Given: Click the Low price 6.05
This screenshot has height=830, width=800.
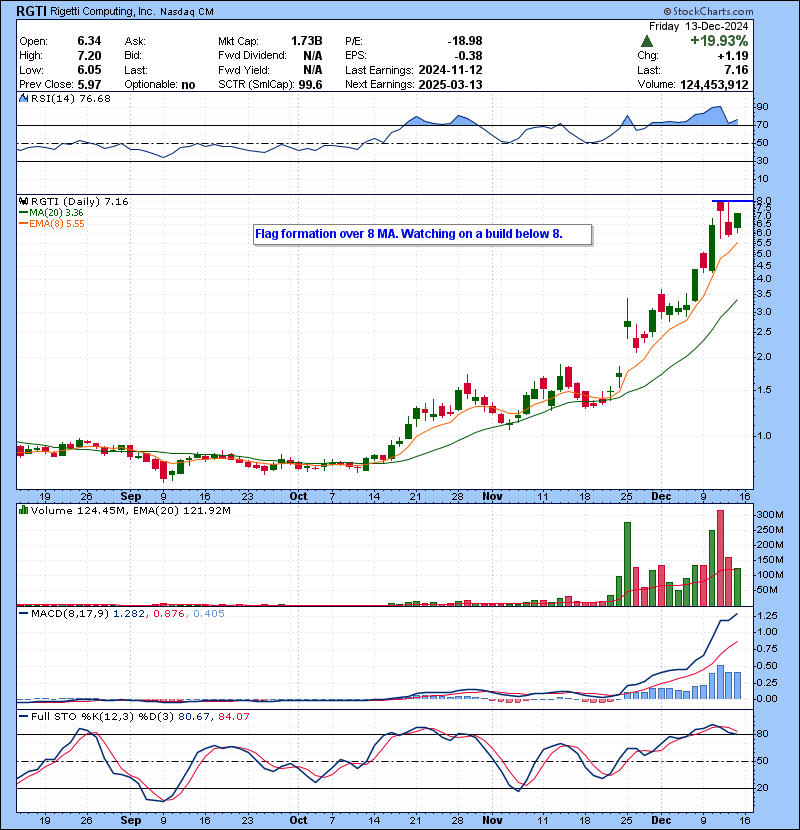Looking at the screenshot, I should click(89, 70).
